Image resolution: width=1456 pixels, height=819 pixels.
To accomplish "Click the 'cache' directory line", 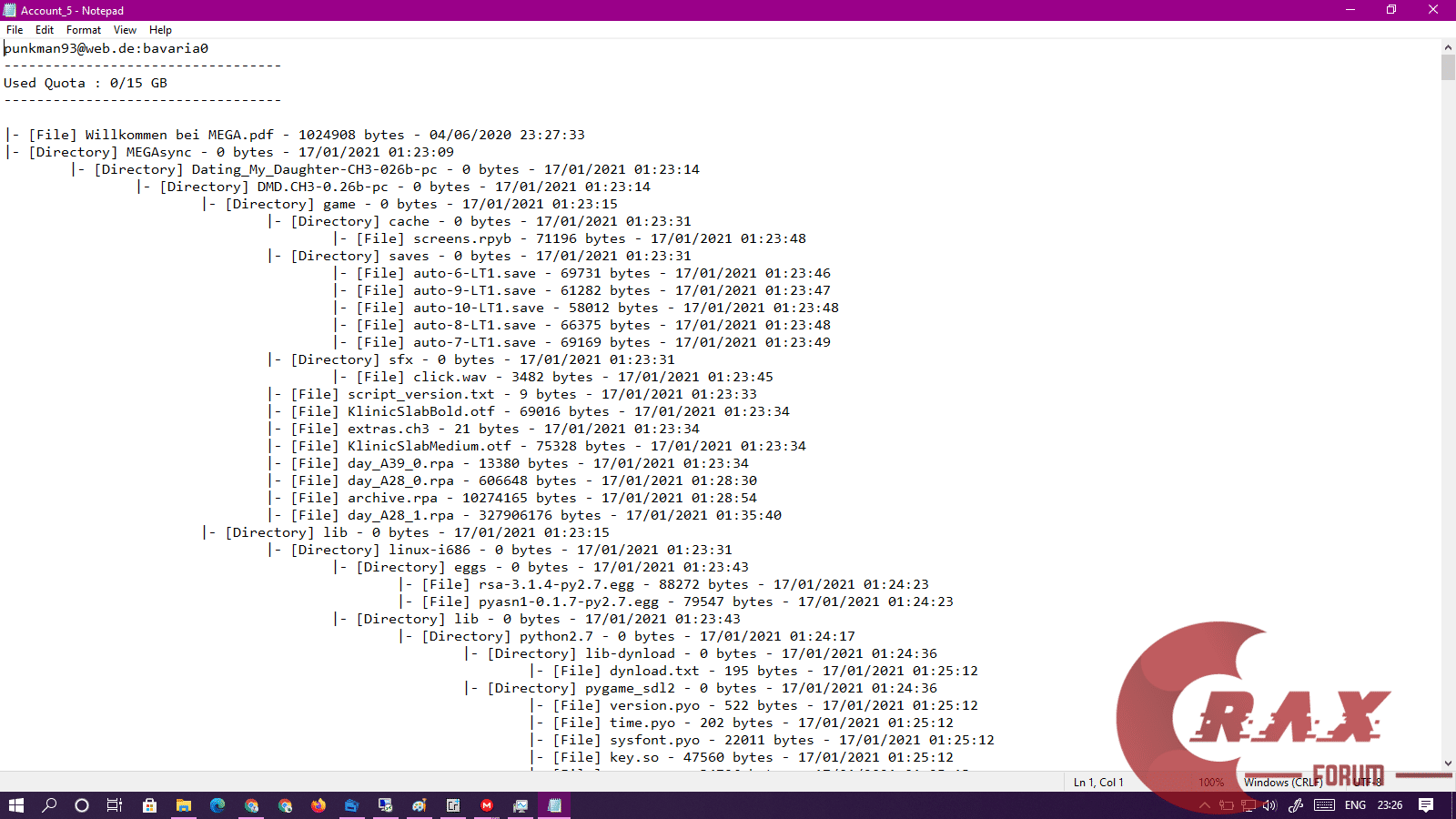I will pyautogui.click(x=480, y=221).
